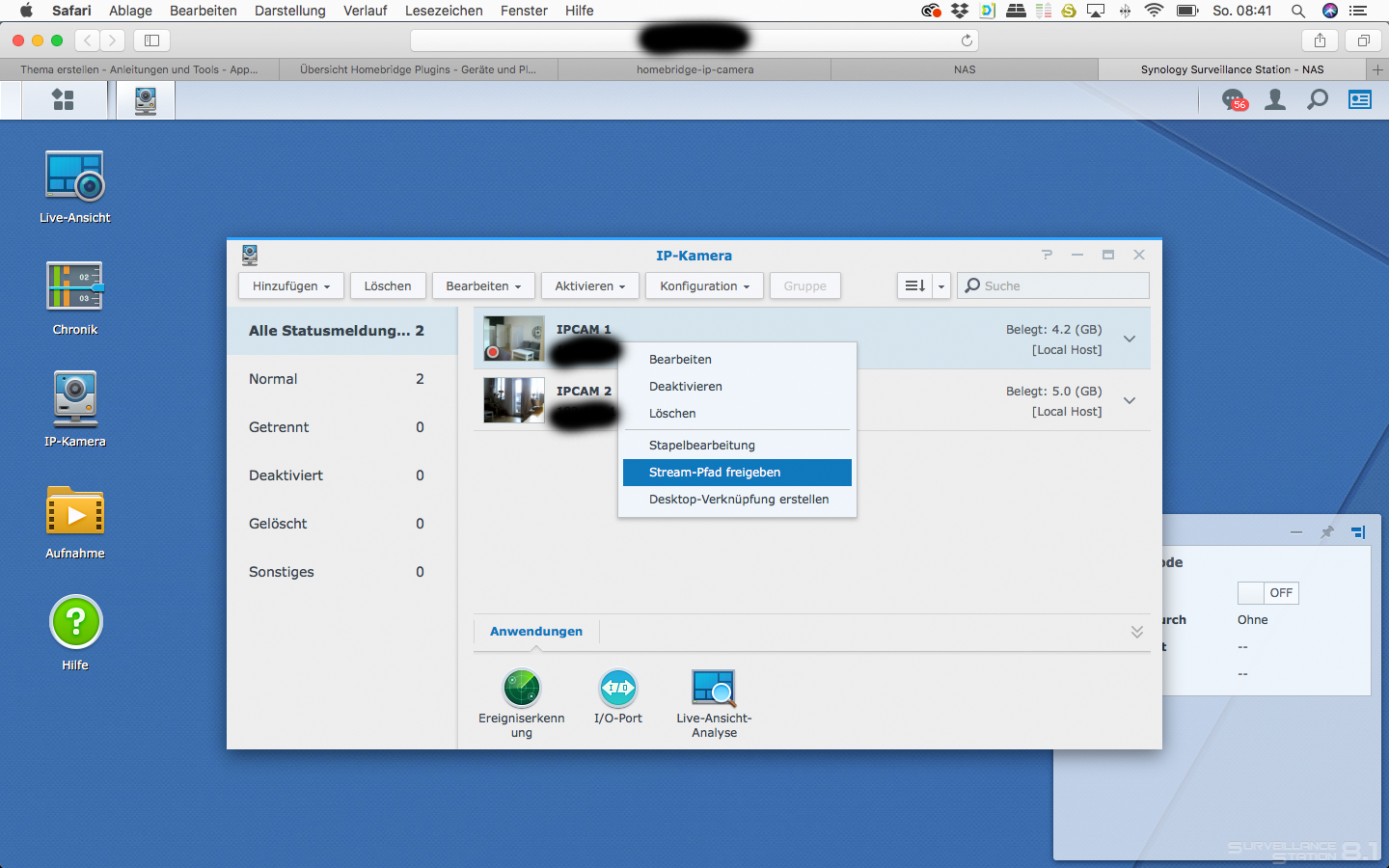Open the I/O-Port application
This screenshot has height=868, width=1389.
pos(617,689)
